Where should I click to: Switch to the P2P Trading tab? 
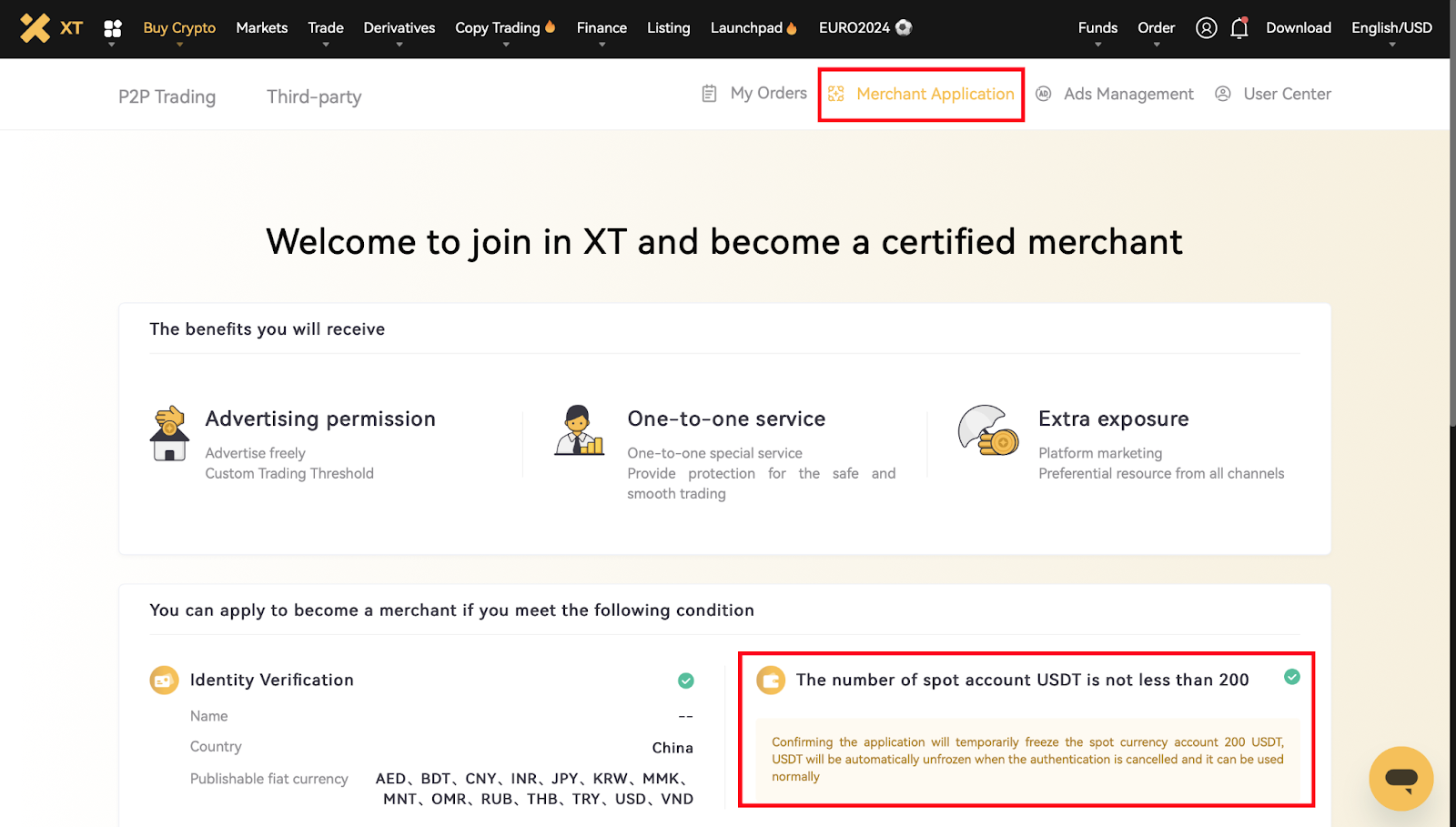pyautogui.click(x=167, y=96)
